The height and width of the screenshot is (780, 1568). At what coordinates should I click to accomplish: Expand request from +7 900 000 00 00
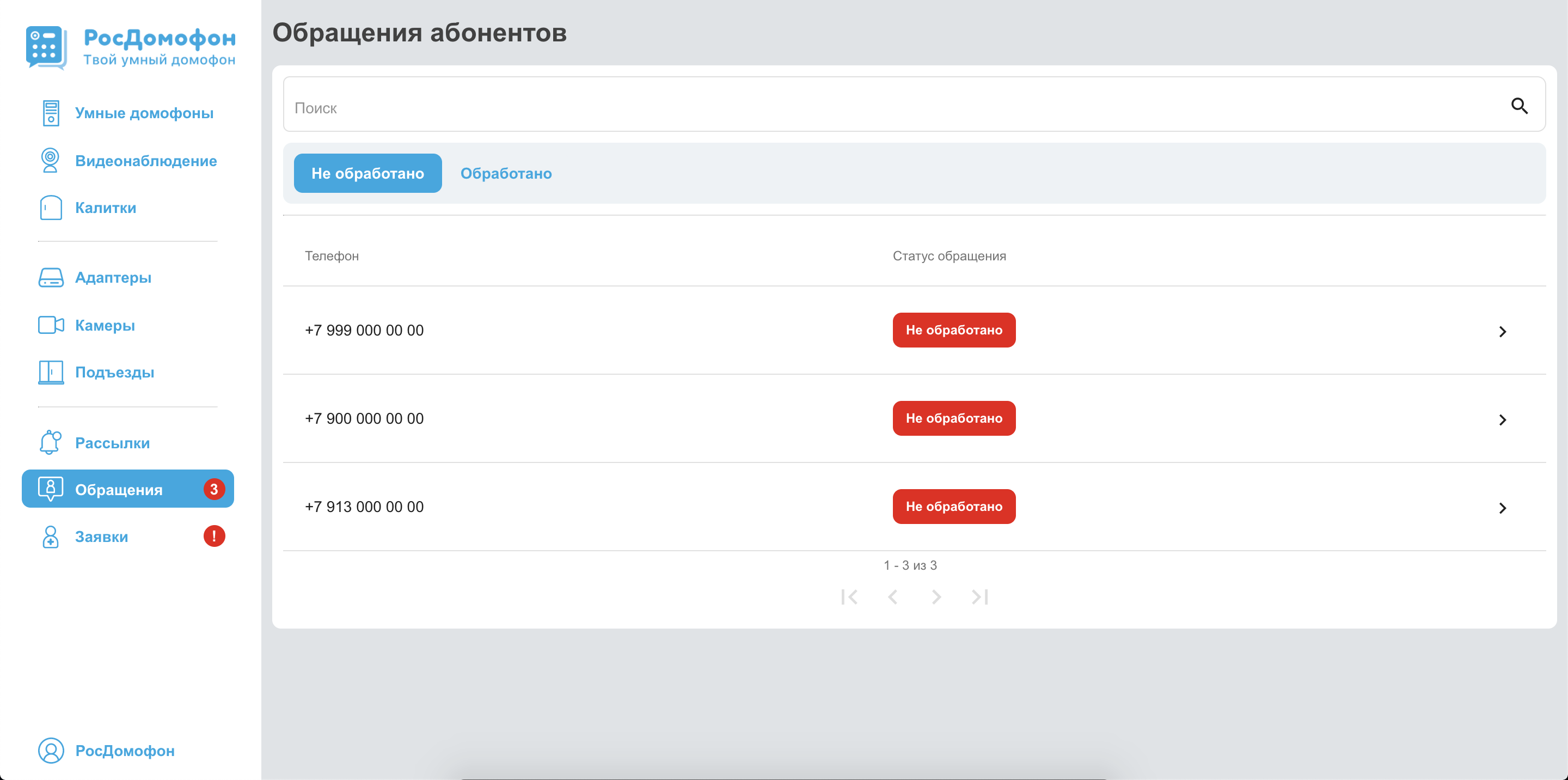pos(1502,420)
